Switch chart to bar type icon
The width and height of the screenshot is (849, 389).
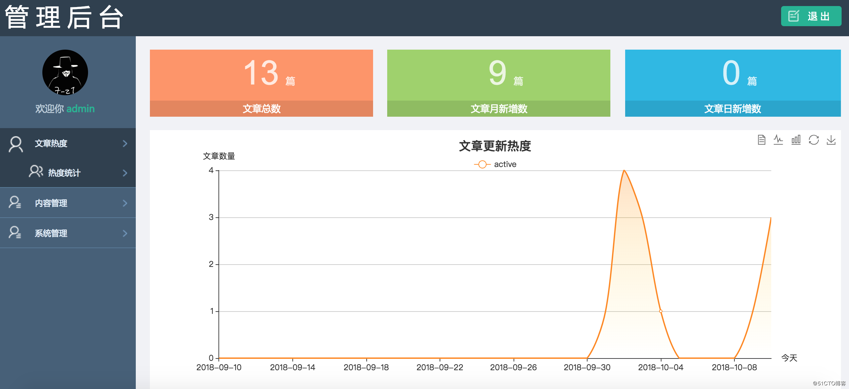pos(796,140)
